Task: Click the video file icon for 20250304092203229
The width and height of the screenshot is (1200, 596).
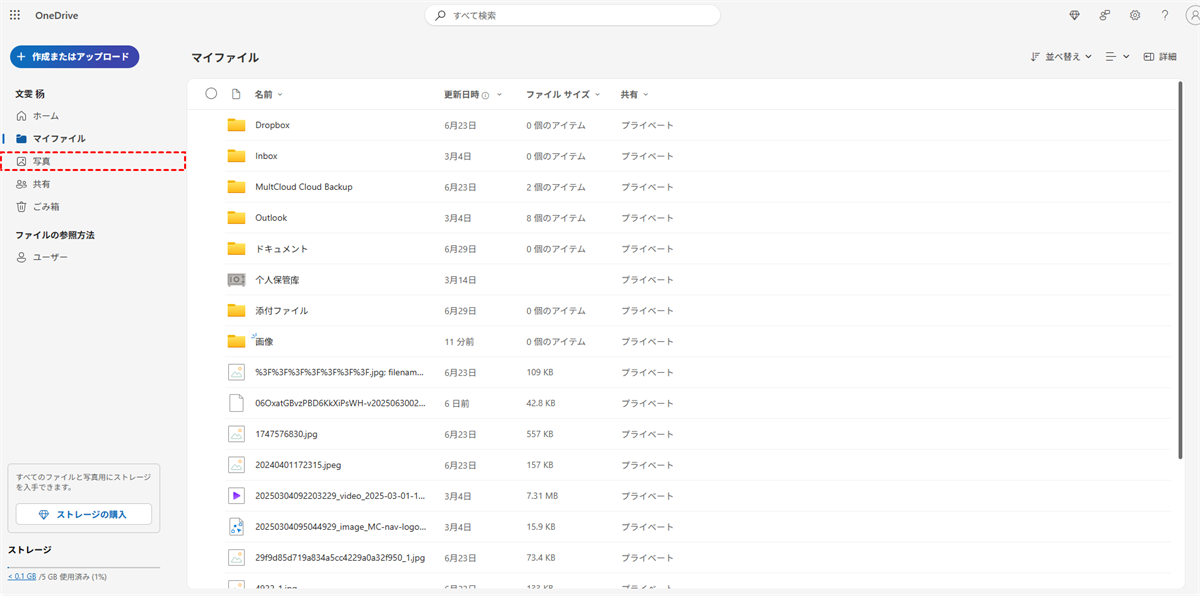Action: [x=236, y=496]
